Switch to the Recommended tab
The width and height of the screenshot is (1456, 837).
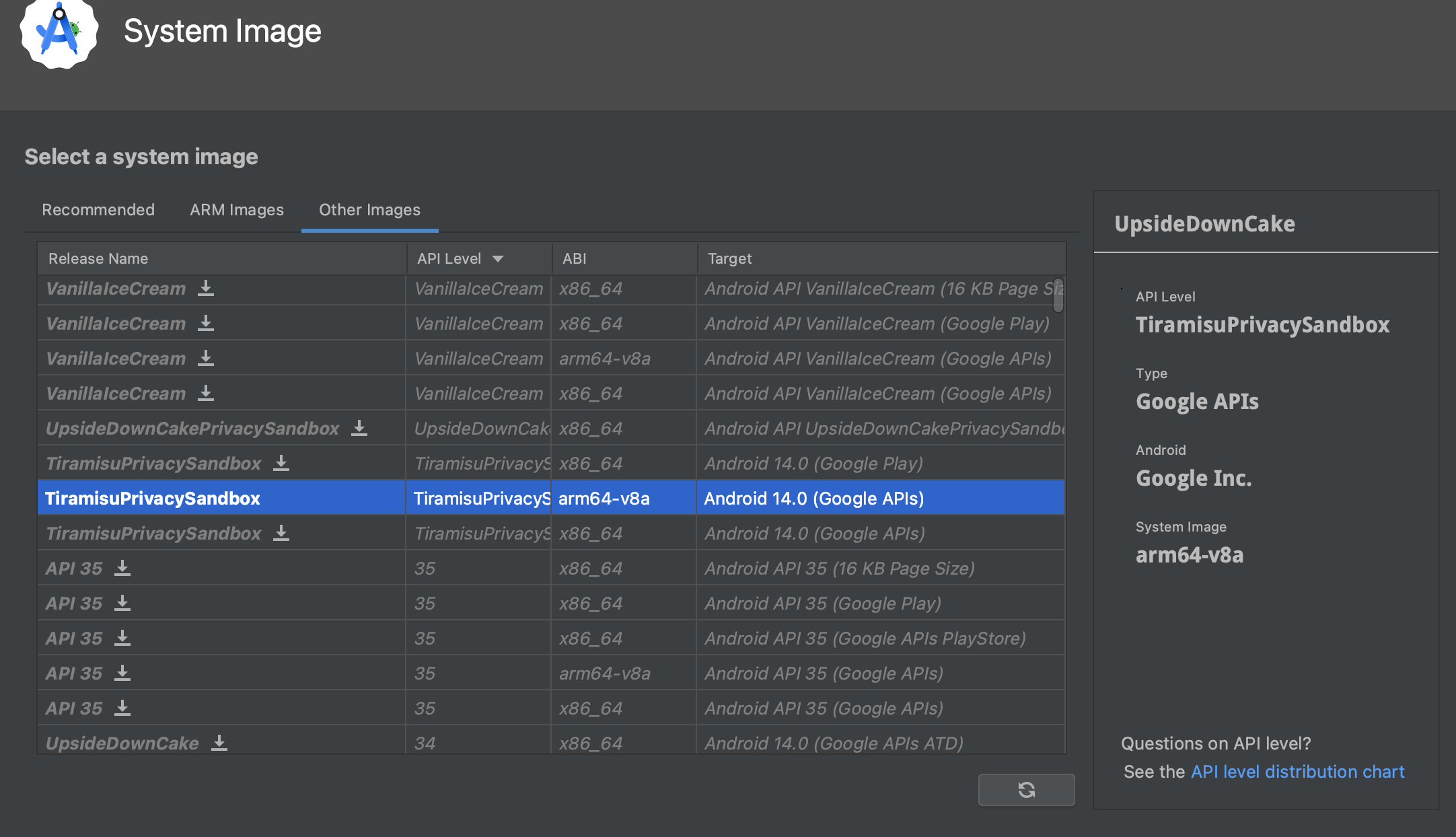98,210
